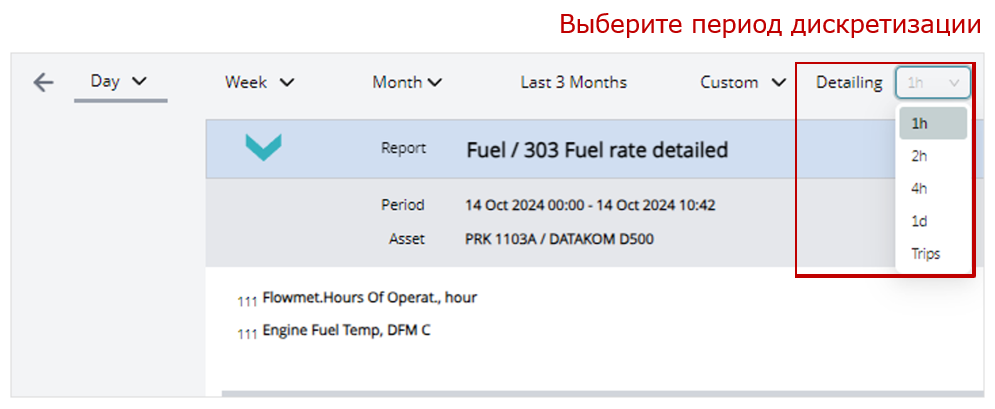The image size is (995, 409).
Task: Set detailing to 1d
Action: pyautogui.click(x=920, y=221)
